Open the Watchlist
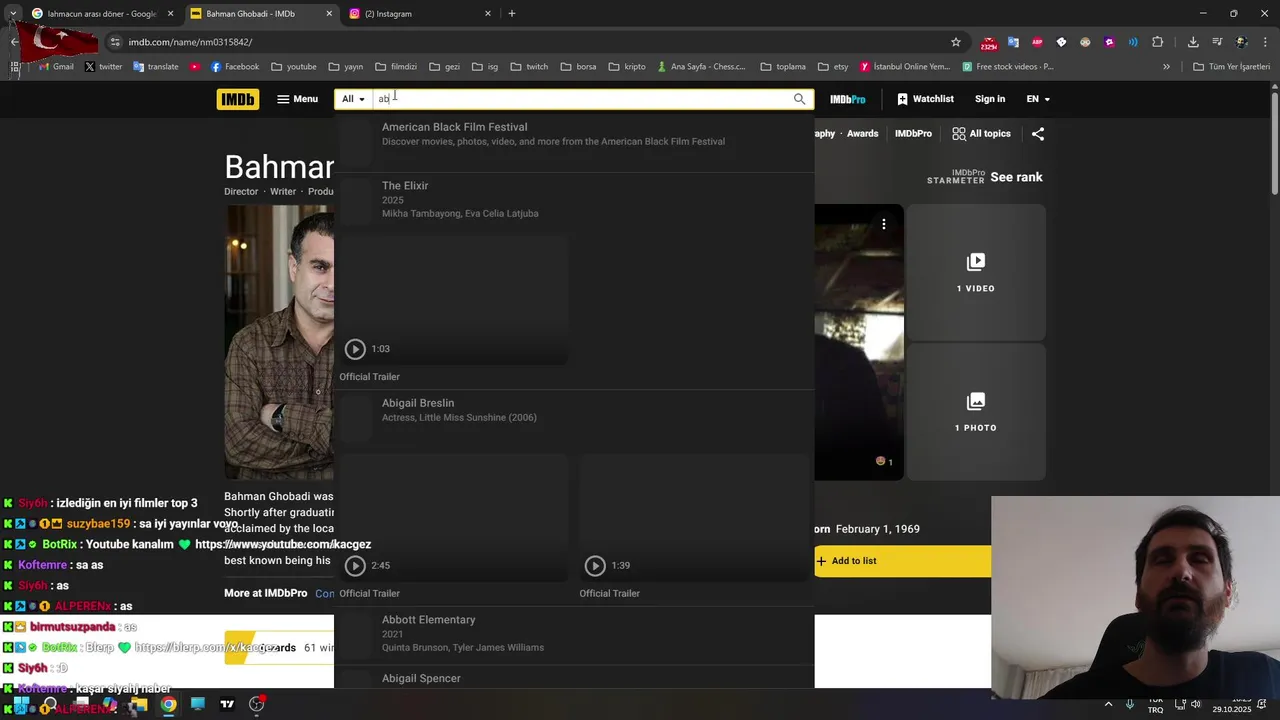Image resolution: width=1280 pixels, height=720 pixels. pos(925,99)
